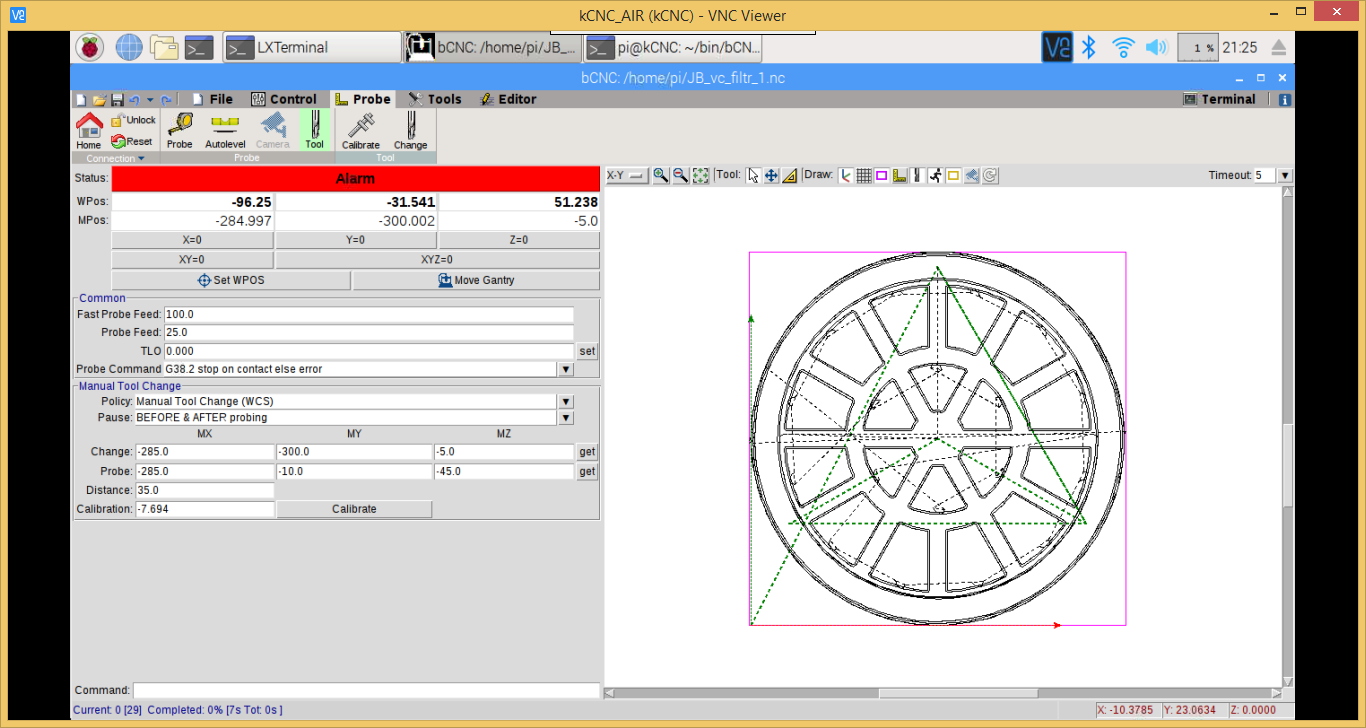Click the X=0 button
The image size is (1366, 728).
[192, 240]
